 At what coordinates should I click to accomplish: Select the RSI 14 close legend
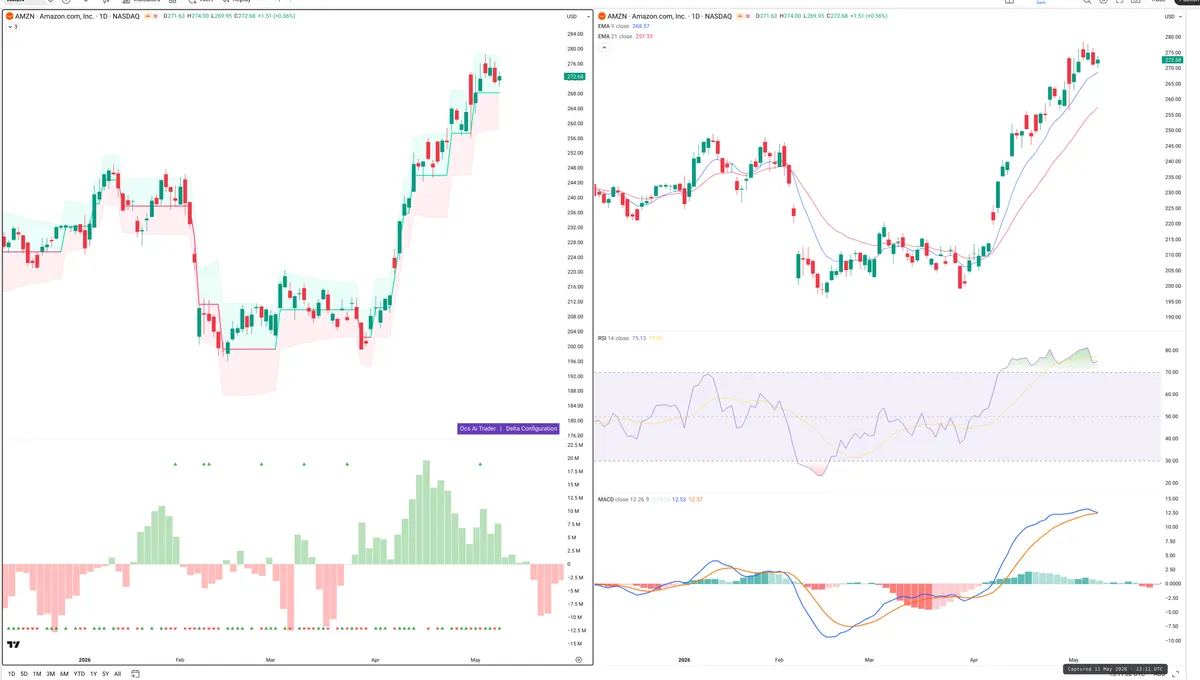pyautogui.click(x=613, y=338)
